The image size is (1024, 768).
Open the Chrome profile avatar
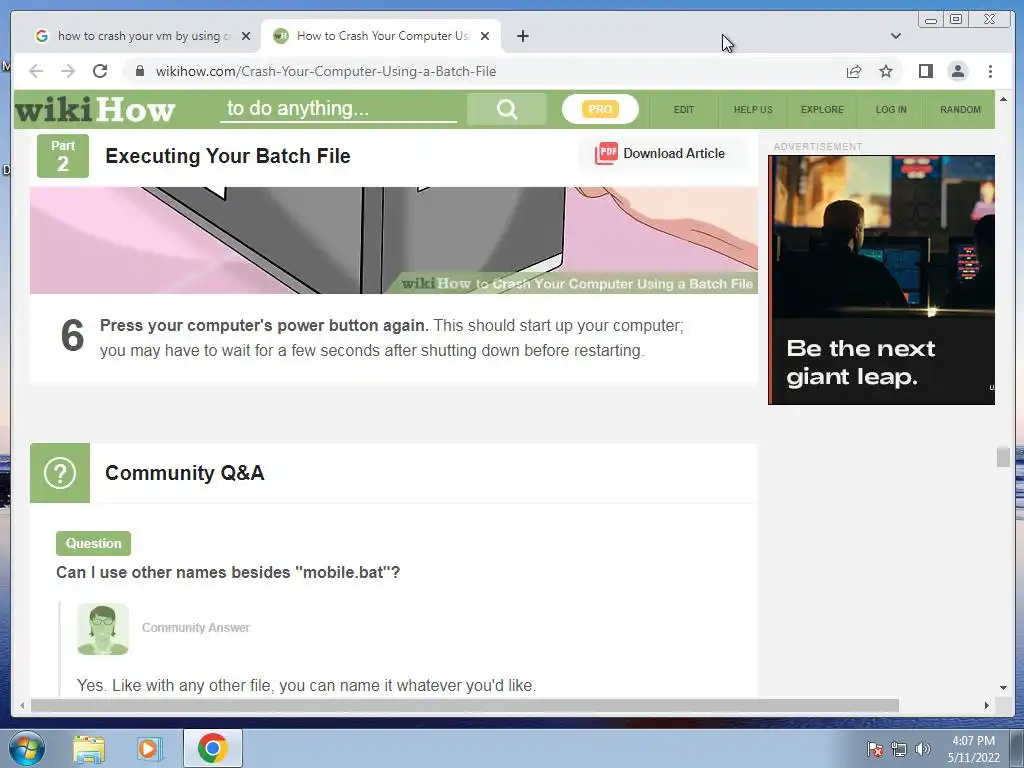click(x=957, y=71)
